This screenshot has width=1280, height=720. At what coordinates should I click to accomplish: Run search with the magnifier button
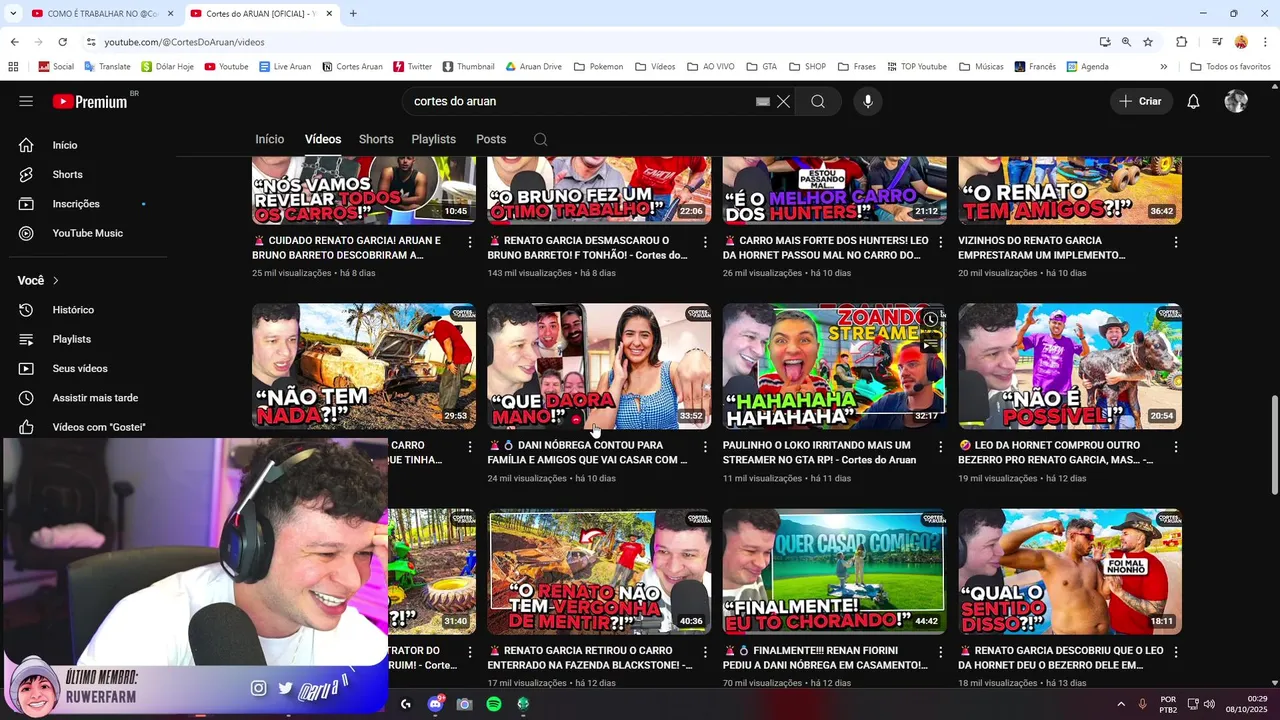click(818, 101)
